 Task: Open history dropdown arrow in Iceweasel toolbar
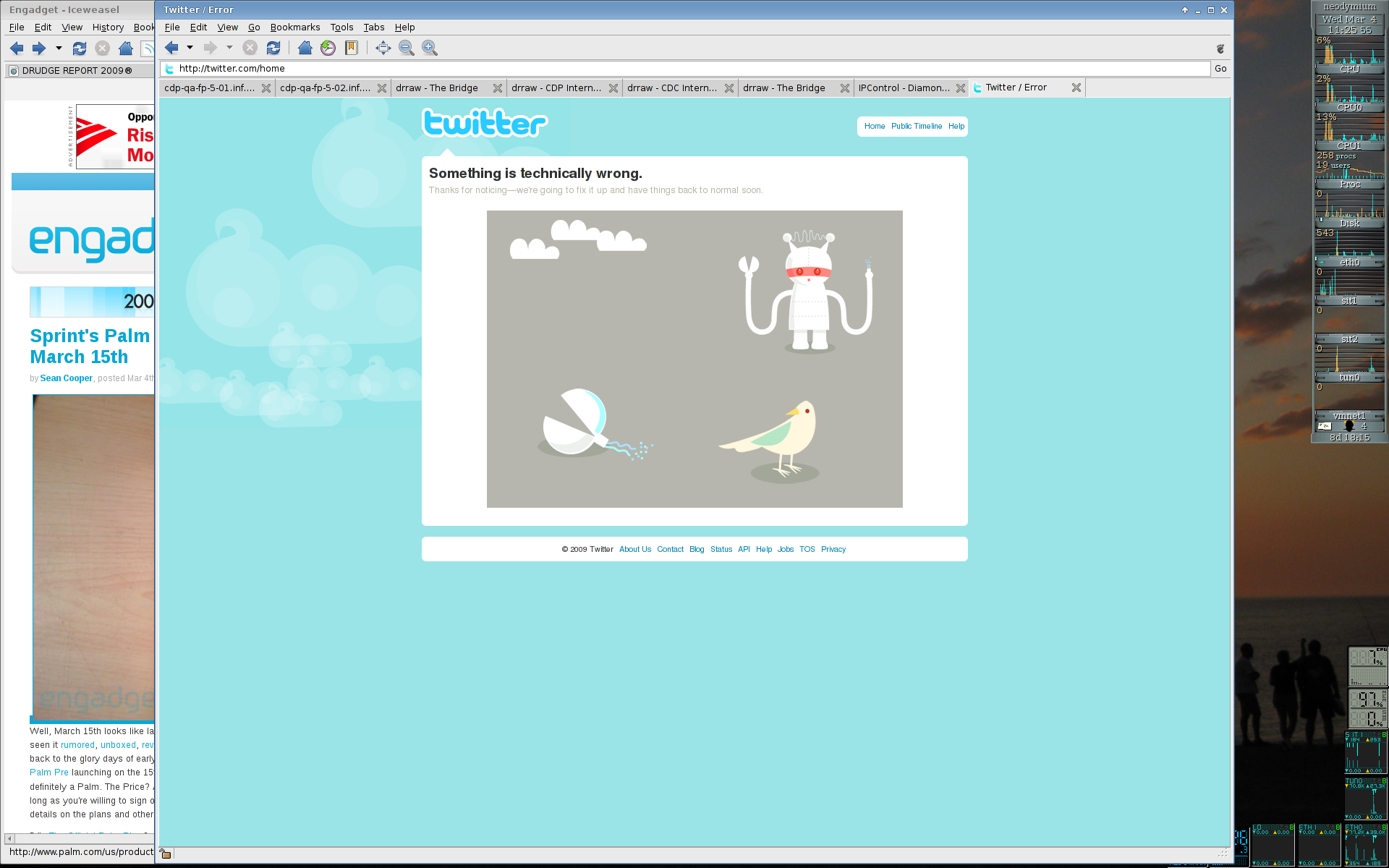(x=59, y=48)
